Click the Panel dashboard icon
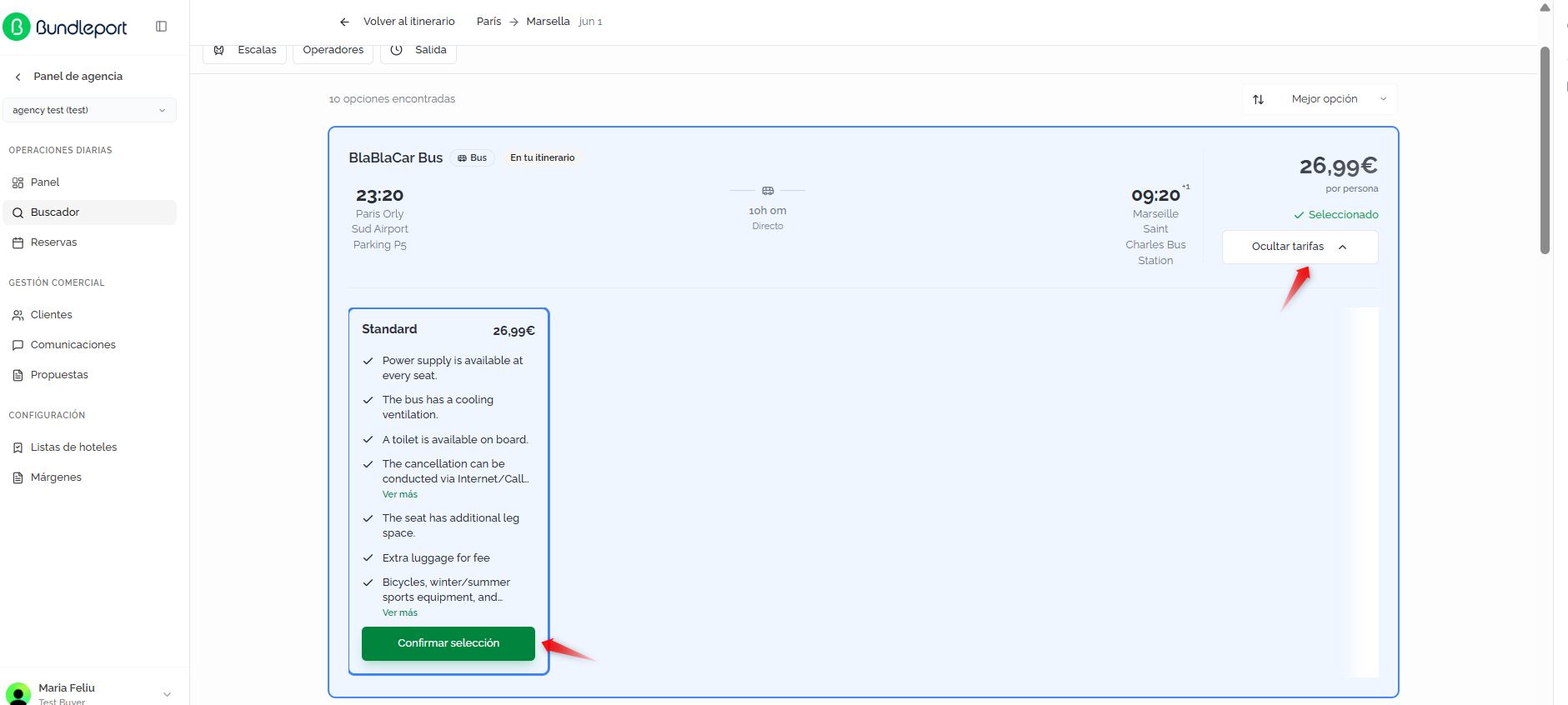1568x705 pixels. (18, 182)
